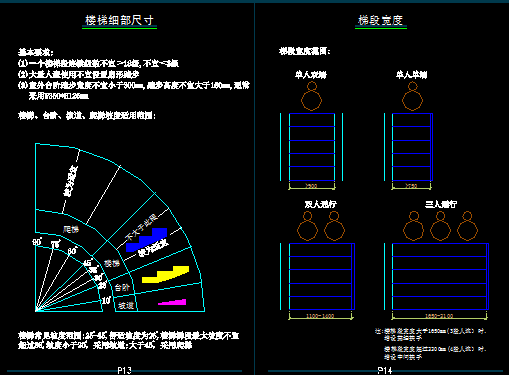Click the 爬梯 label in the chart
Screen dimensions: 509x375
[x=71, y=229]
